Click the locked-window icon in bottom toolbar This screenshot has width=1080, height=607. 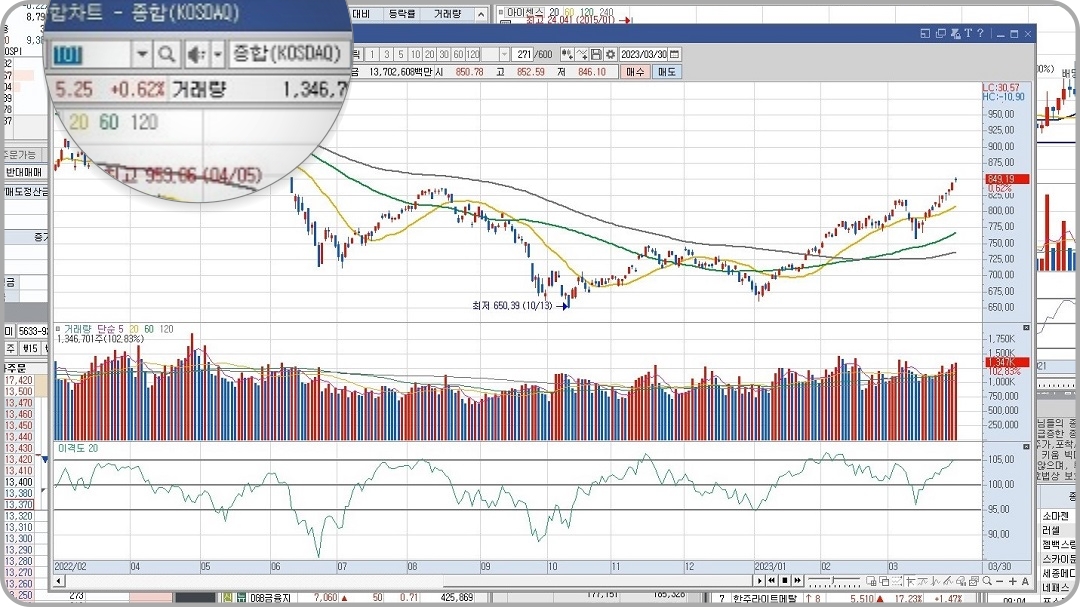[871, 581]
